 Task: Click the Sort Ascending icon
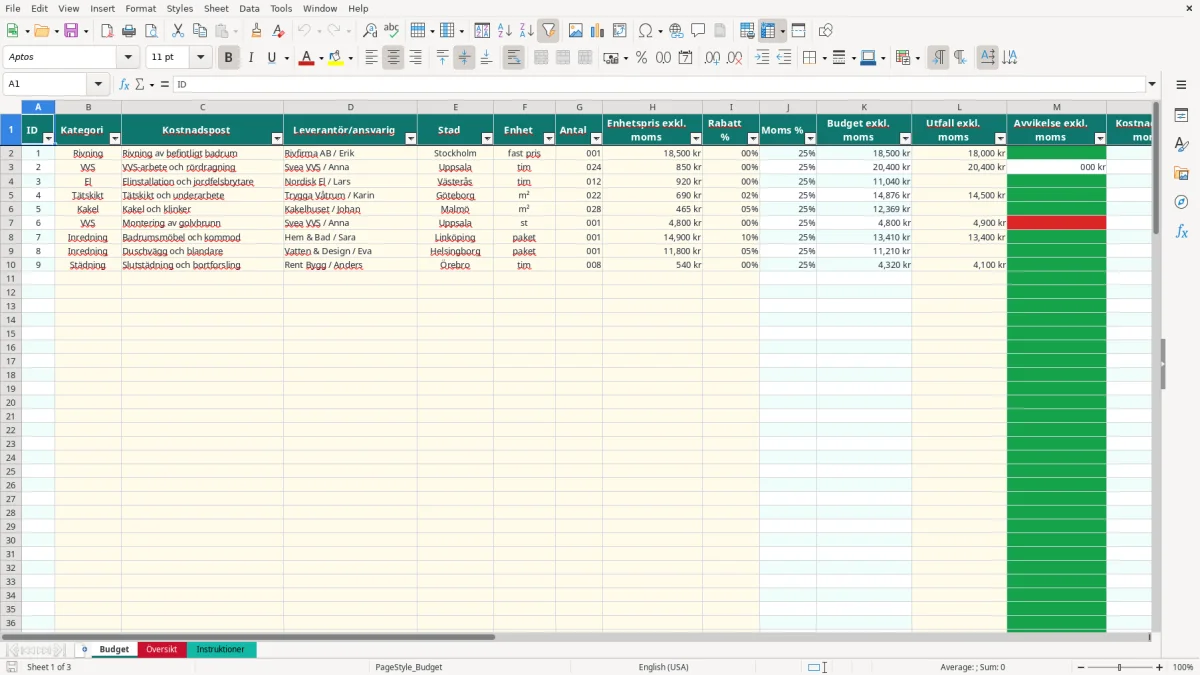[x=505, y=31]
